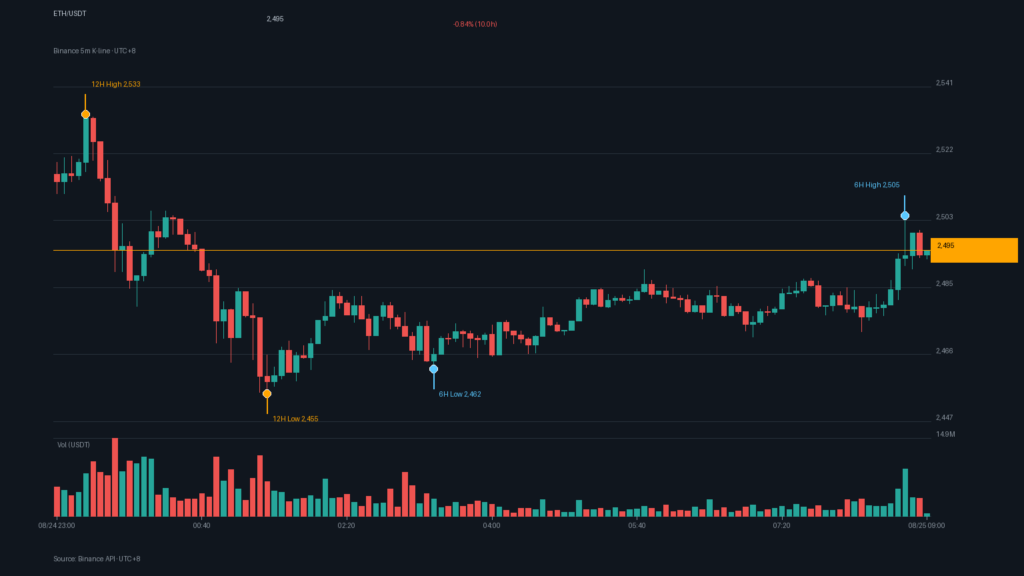Click the -0.84% (10.0h) change label
The image size is (1024, 576).
[x=475, y=24]
